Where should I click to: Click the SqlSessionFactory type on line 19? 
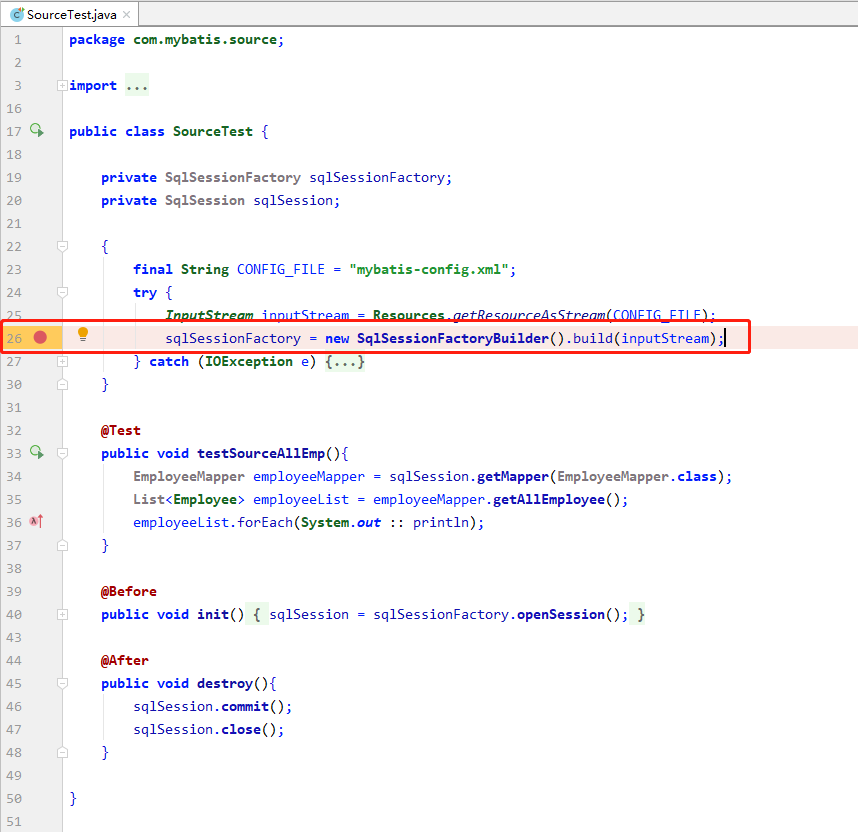[233, 177]
